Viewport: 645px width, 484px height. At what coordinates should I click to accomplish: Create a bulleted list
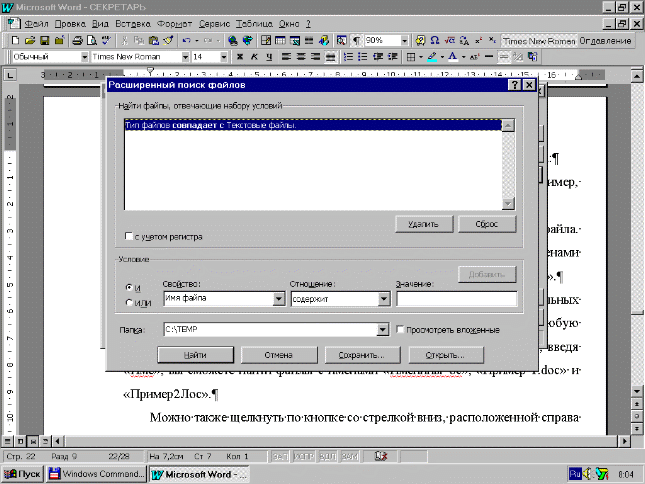362,57
